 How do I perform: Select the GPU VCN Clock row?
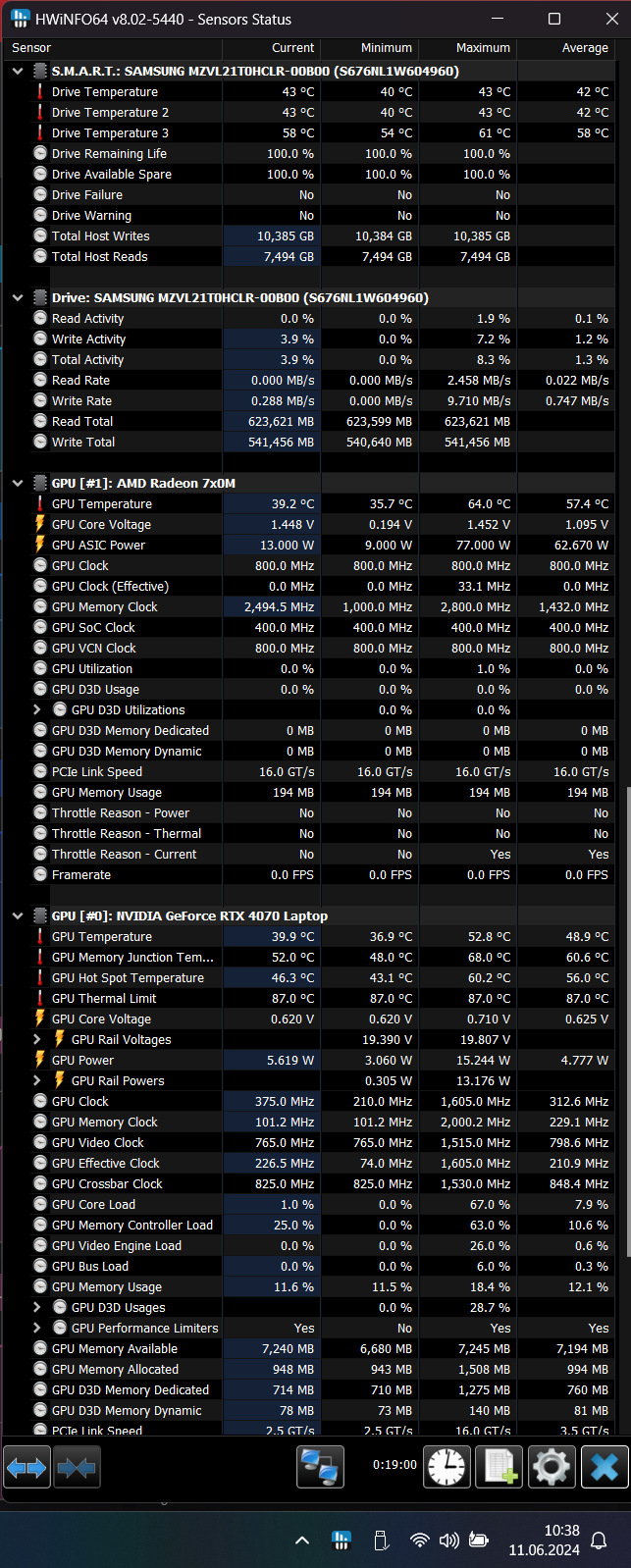click(307, 649)
